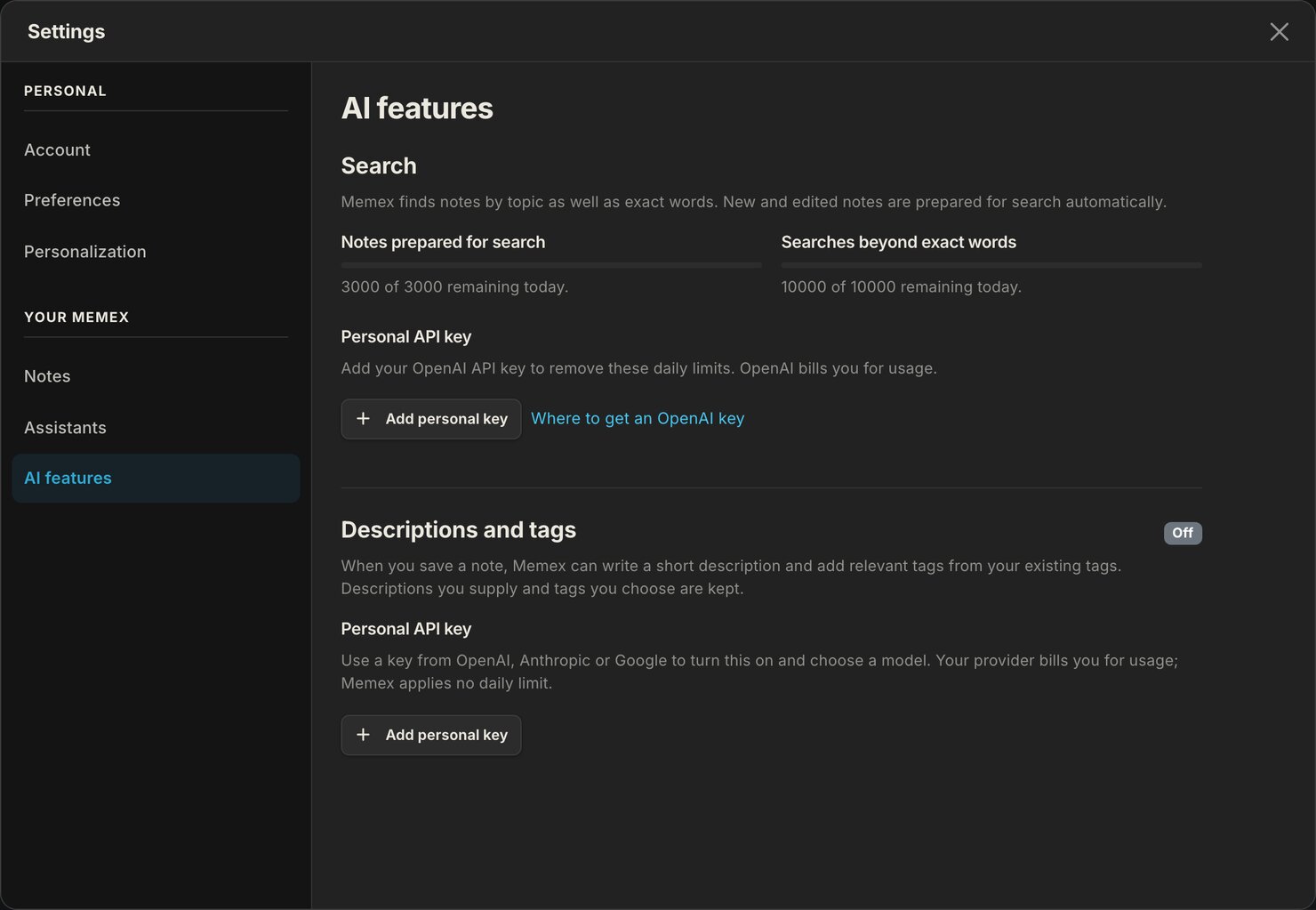
Task: Toggle the Off badge for Descriptions and tags
Action: (1183, 533)
